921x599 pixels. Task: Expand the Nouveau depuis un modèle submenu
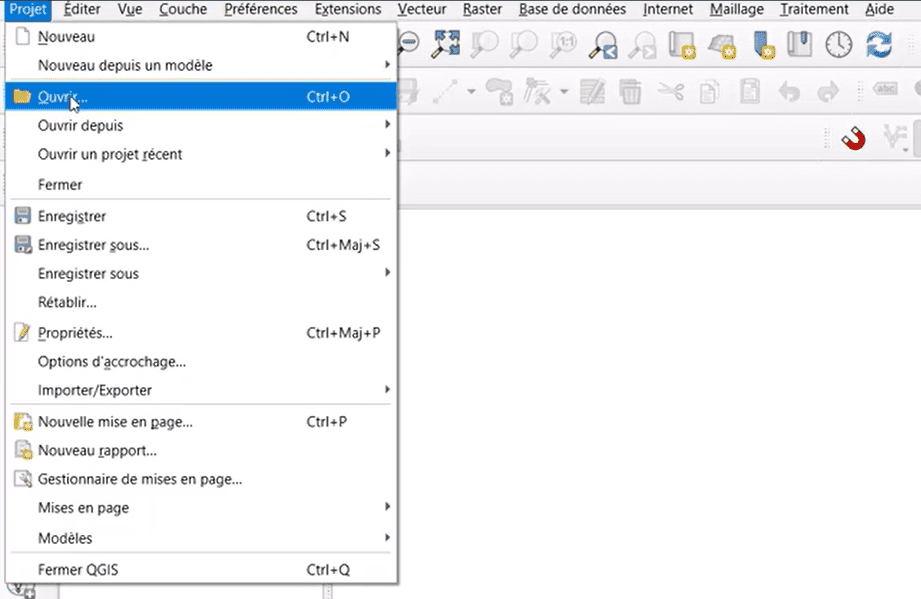coord(201,65)
